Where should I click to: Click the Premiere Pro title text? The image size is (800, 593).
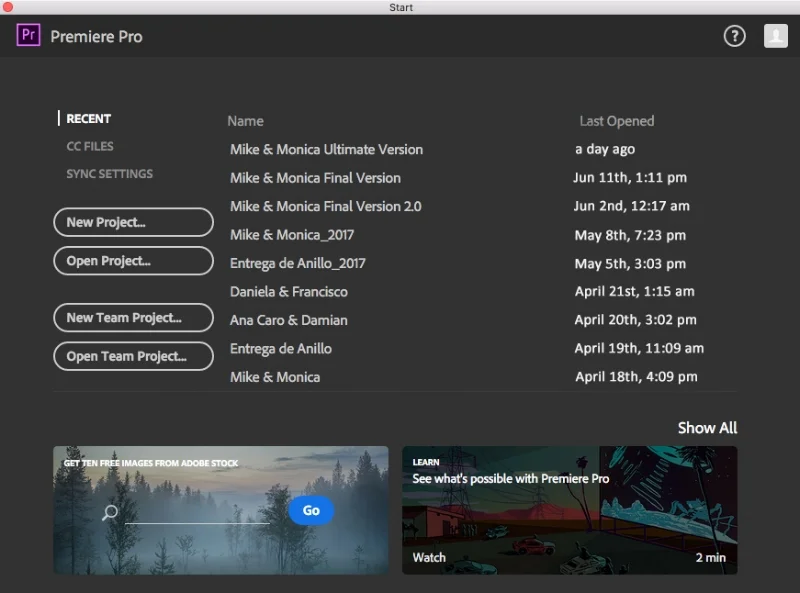tap(96, 37)
